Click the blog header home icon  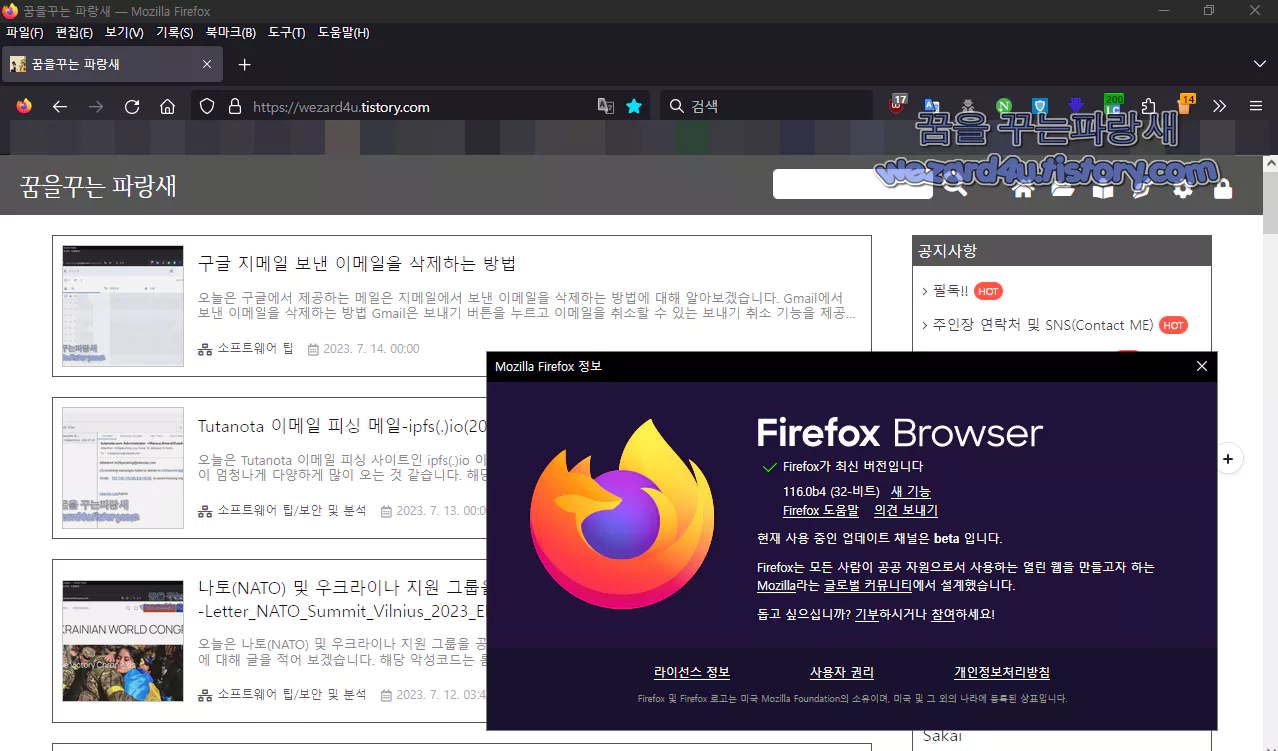pos(1022,188)
